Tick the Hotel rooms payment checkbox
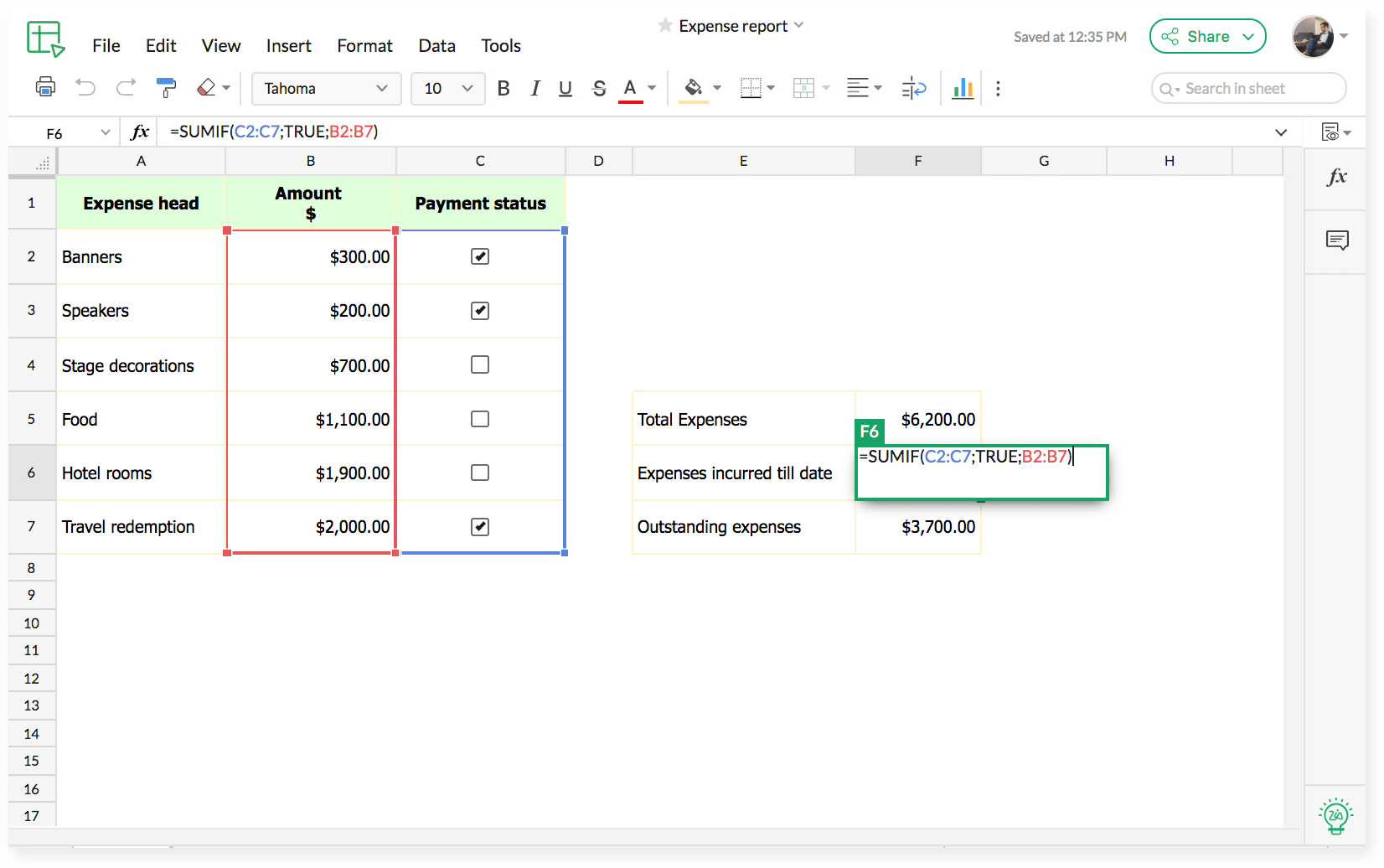 (480, 473)
